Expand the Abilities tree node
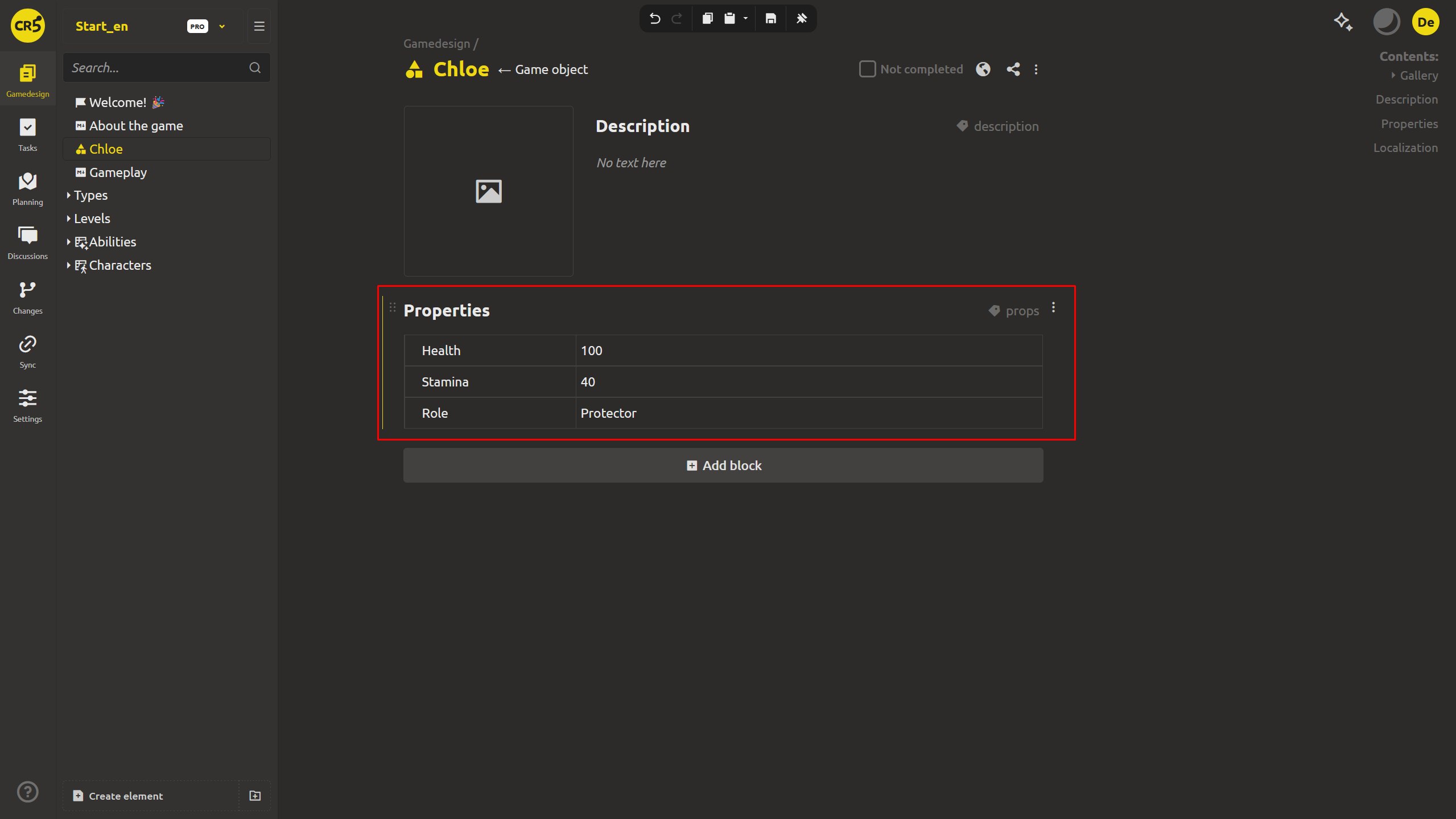Screen dimensions: 1456x819 point(68,242)
